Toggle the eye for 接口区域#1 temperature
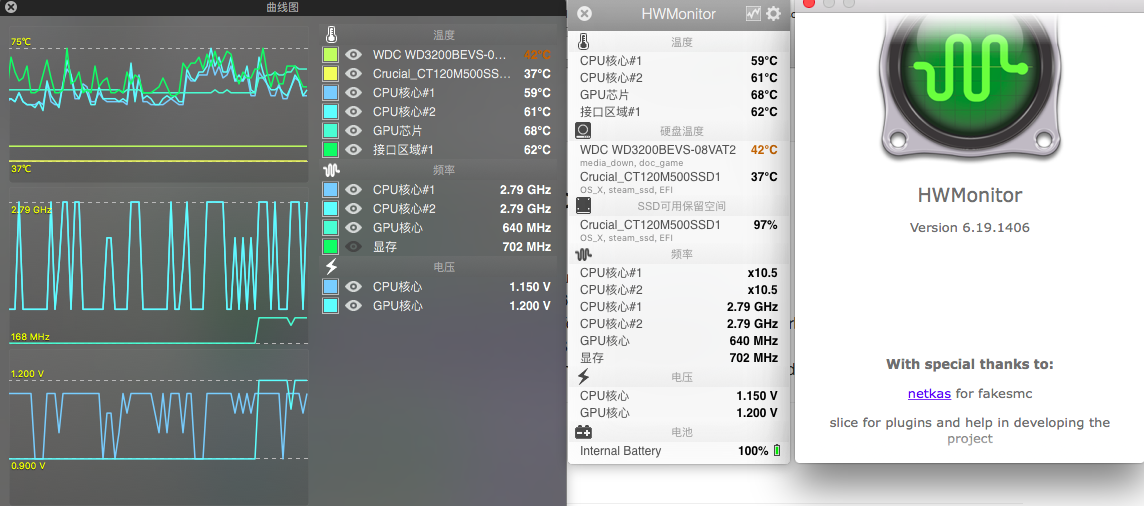Screen dimensions: 1144x506 354,149
